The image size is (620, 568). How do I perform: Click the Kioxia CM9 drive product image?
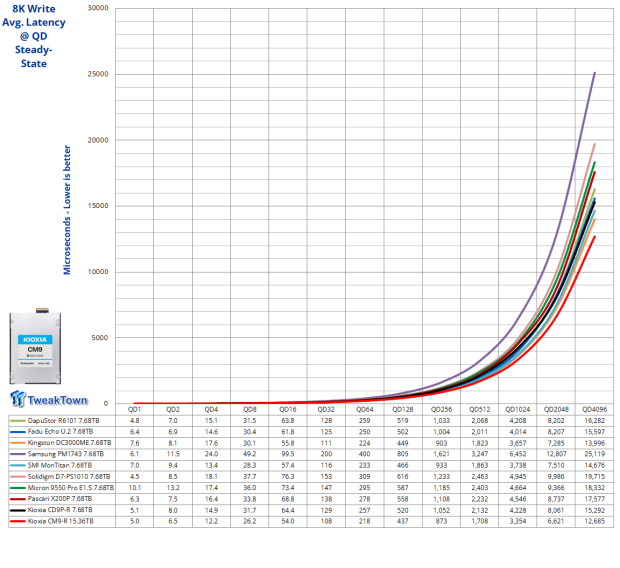point(35,346)
